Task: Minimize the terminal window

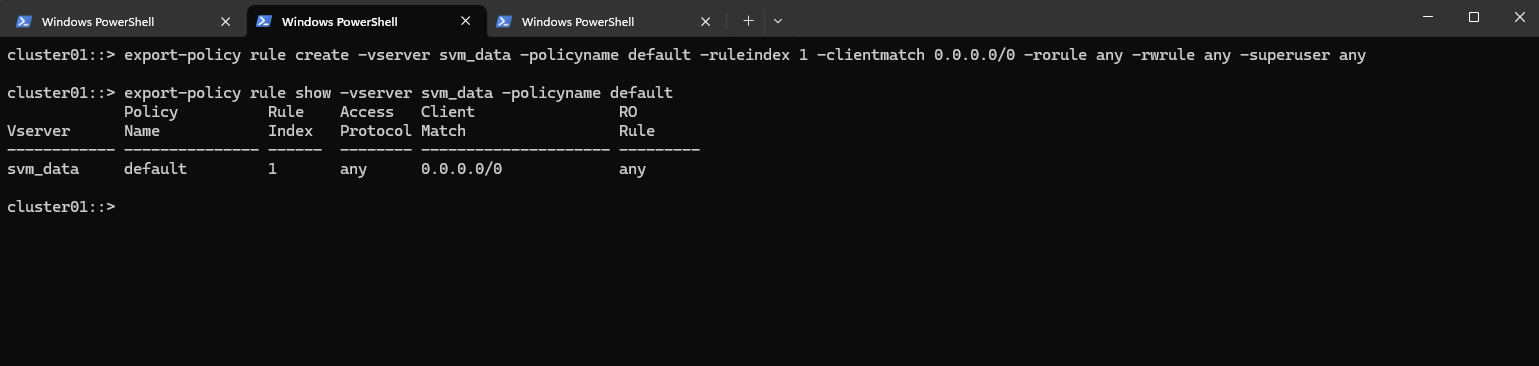Action: tap(1428, 17)
